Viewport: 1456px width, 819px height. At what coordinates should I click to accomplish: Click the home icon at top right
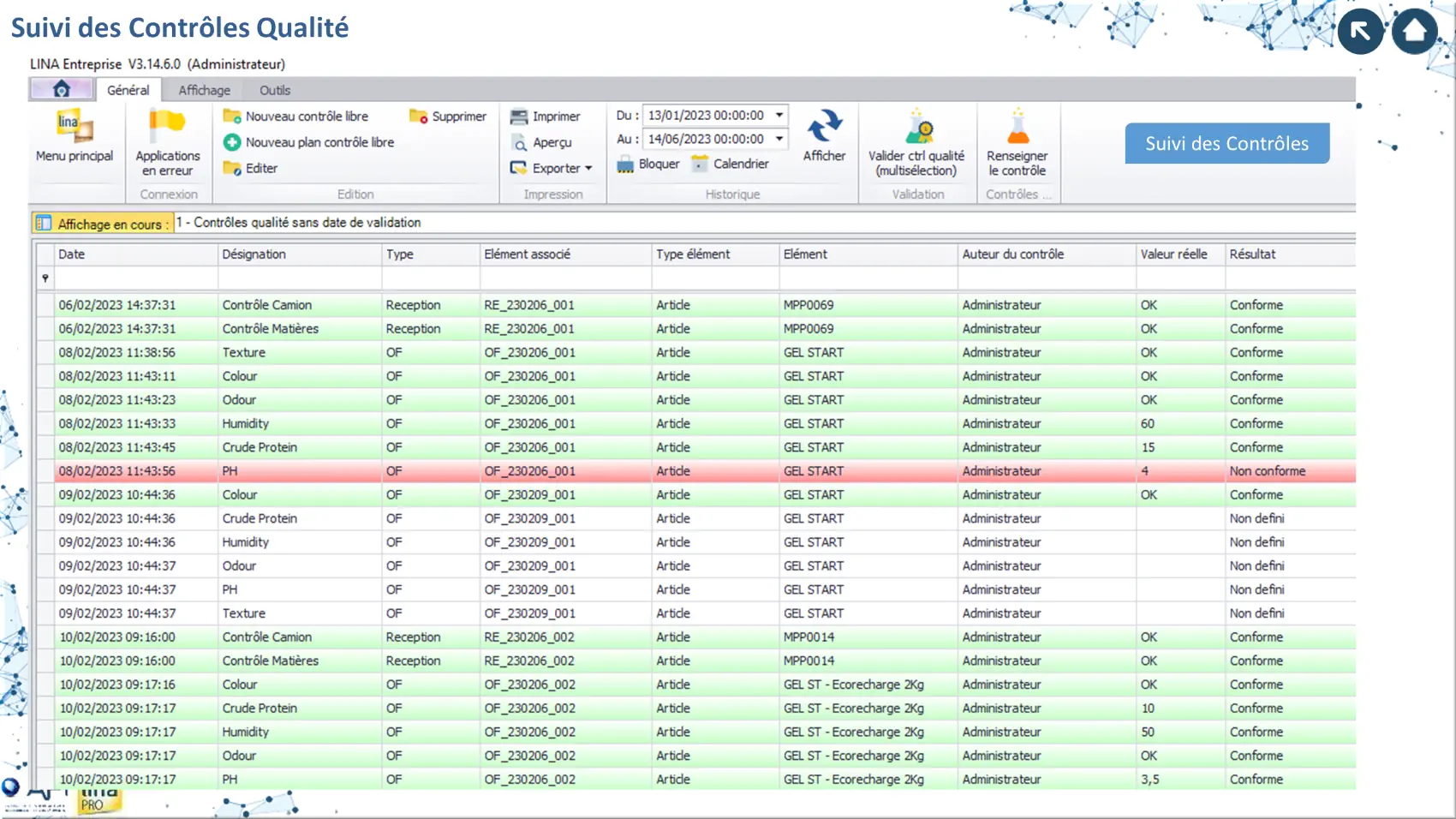click(x=1414, y=32)
